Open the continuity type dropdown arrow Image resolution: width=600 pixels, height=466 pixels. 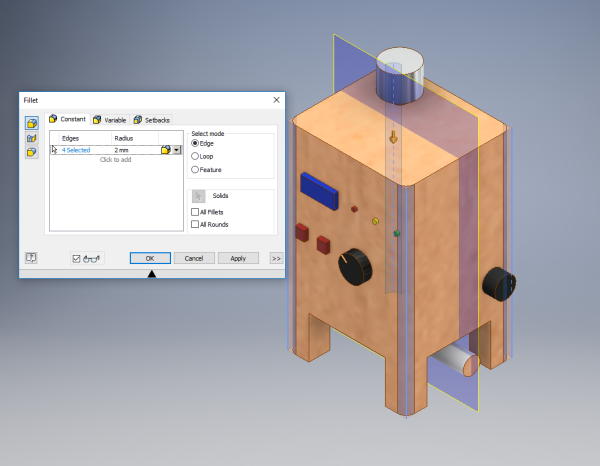coord(176,150)
